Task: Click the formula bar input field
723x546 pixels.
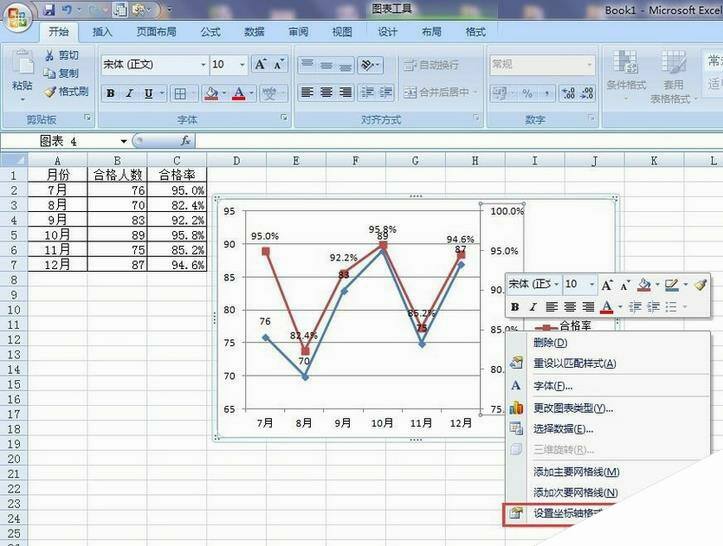Action: tap(459, 141)
